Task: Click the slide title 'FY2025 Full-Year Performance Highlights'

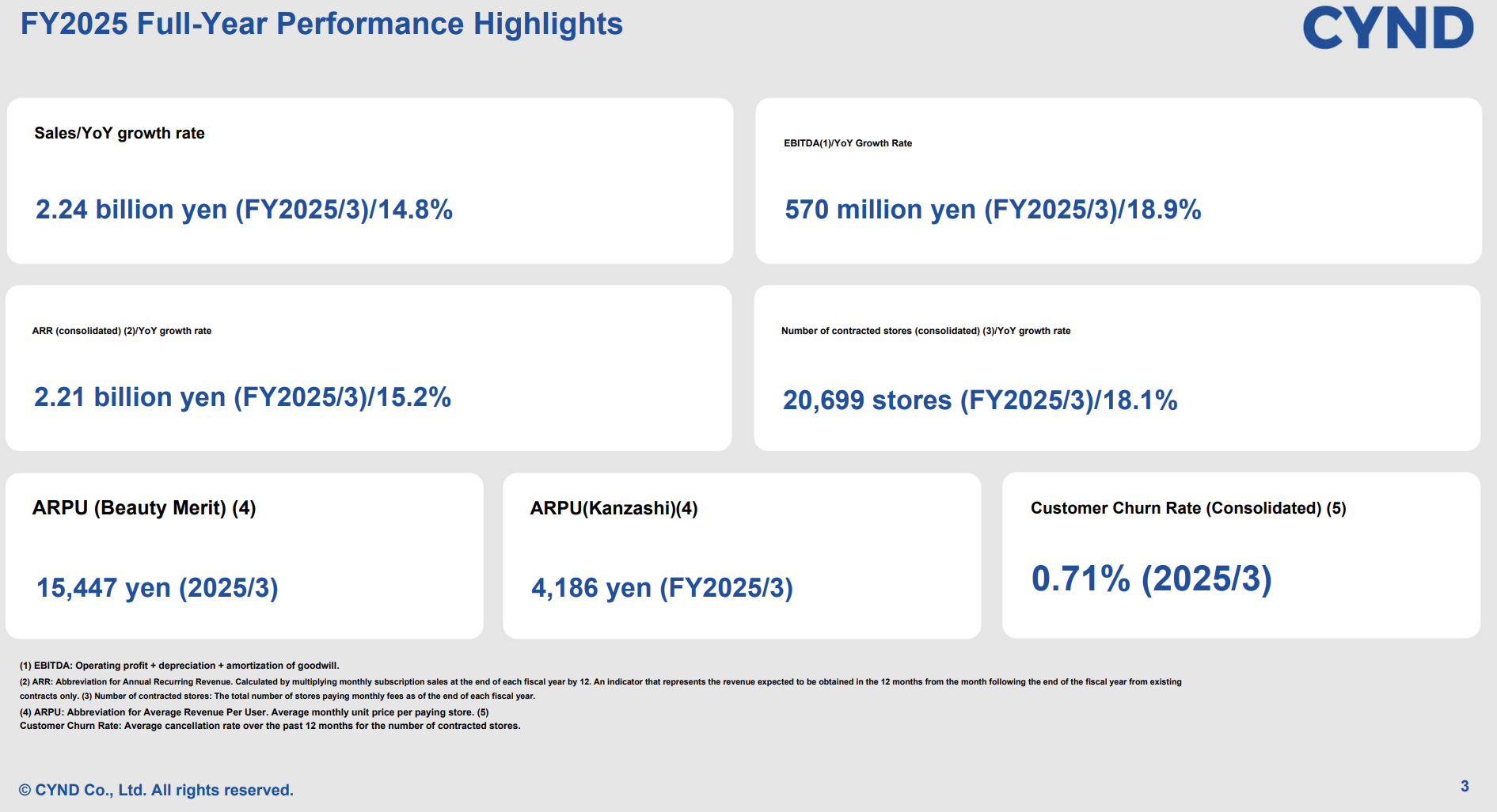Action: (x=321, y=24)
